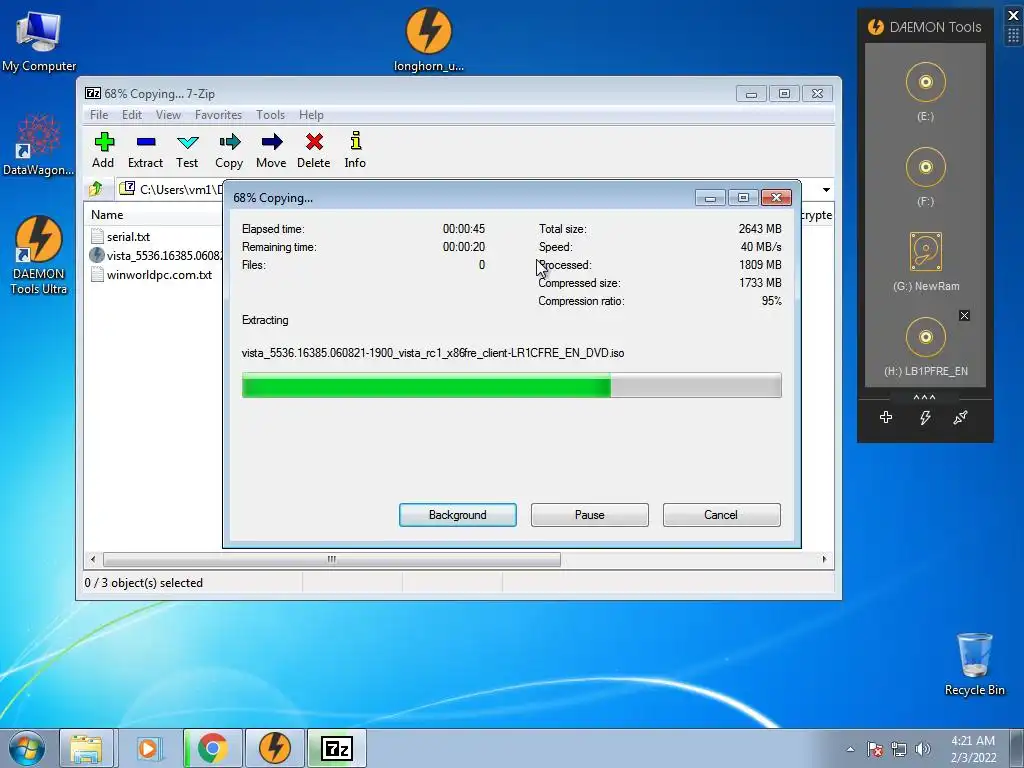Select the vista_5536 ISO file in the list

pyautogui.click(x=157, y=255)
